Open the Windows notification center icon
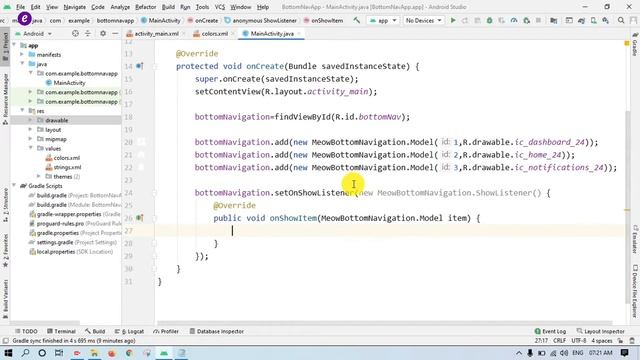This screenshot has width=640, height=360. (624, 353)
